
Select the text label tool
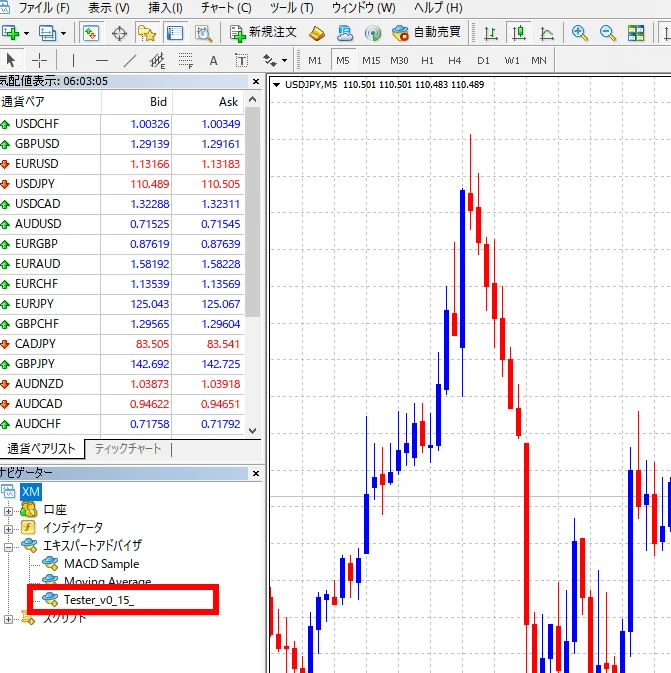click(213, 60)
